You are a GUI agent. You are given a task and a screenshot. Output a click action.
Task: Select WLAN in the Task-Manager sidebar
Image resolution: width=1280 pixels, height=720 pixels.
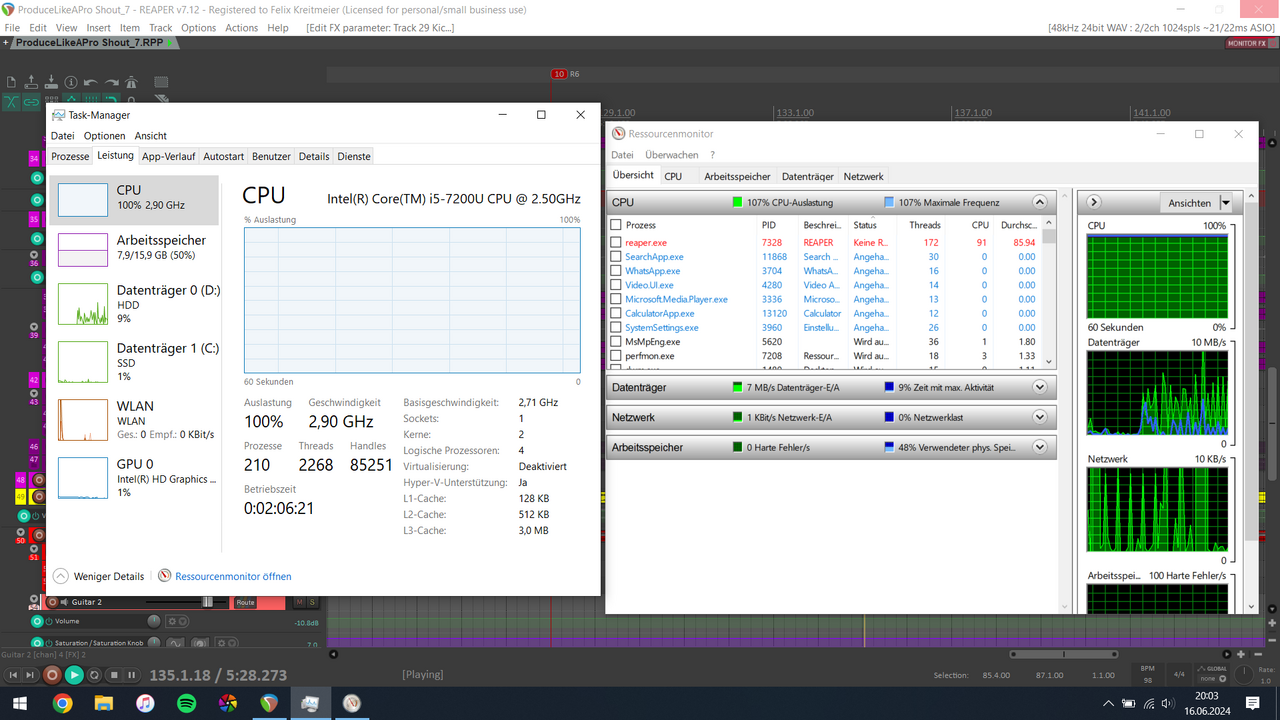click(134, 420)
